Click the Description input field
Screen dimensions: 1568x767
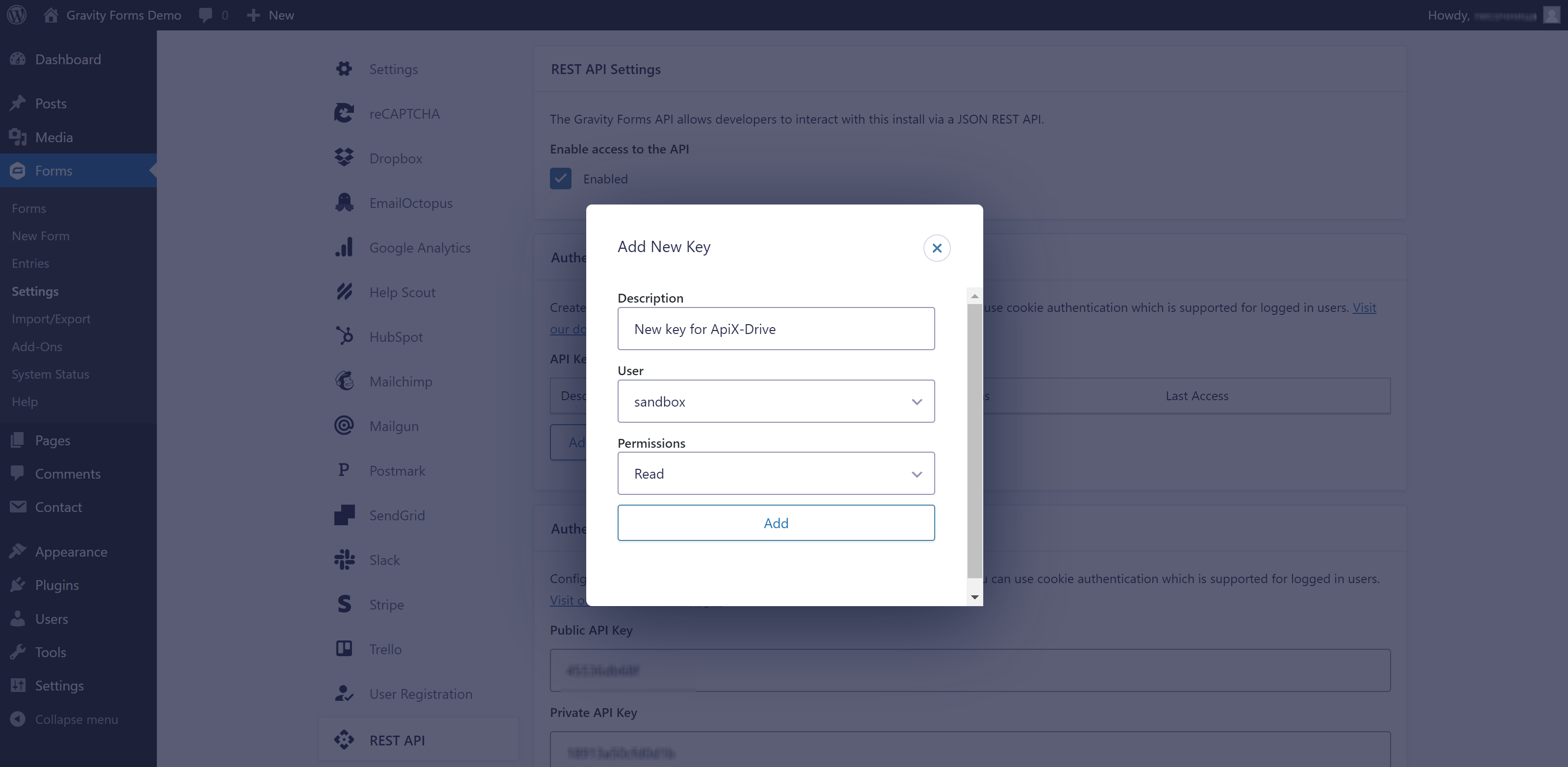point(776,328)
